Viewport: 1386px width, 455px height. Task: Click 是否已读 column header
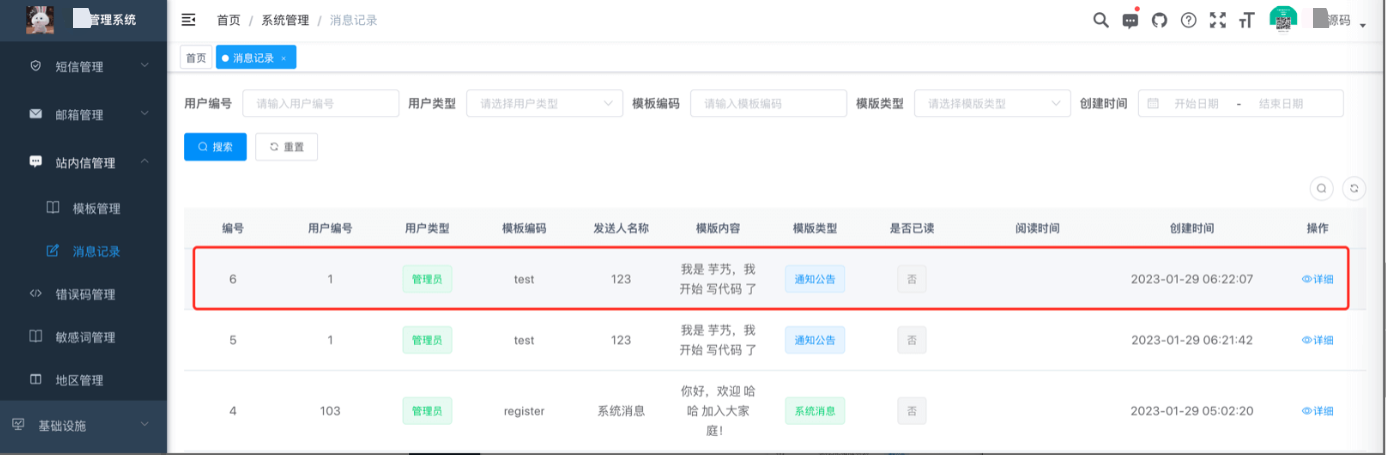pyautogui.click(x=912, y=228)
